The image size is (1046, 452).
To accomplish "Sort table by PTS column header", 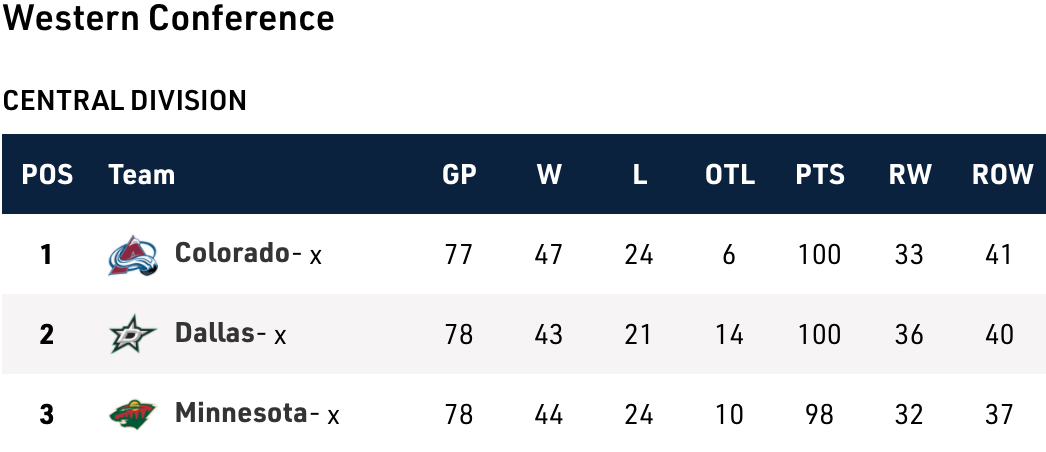I will coord(820,175).
